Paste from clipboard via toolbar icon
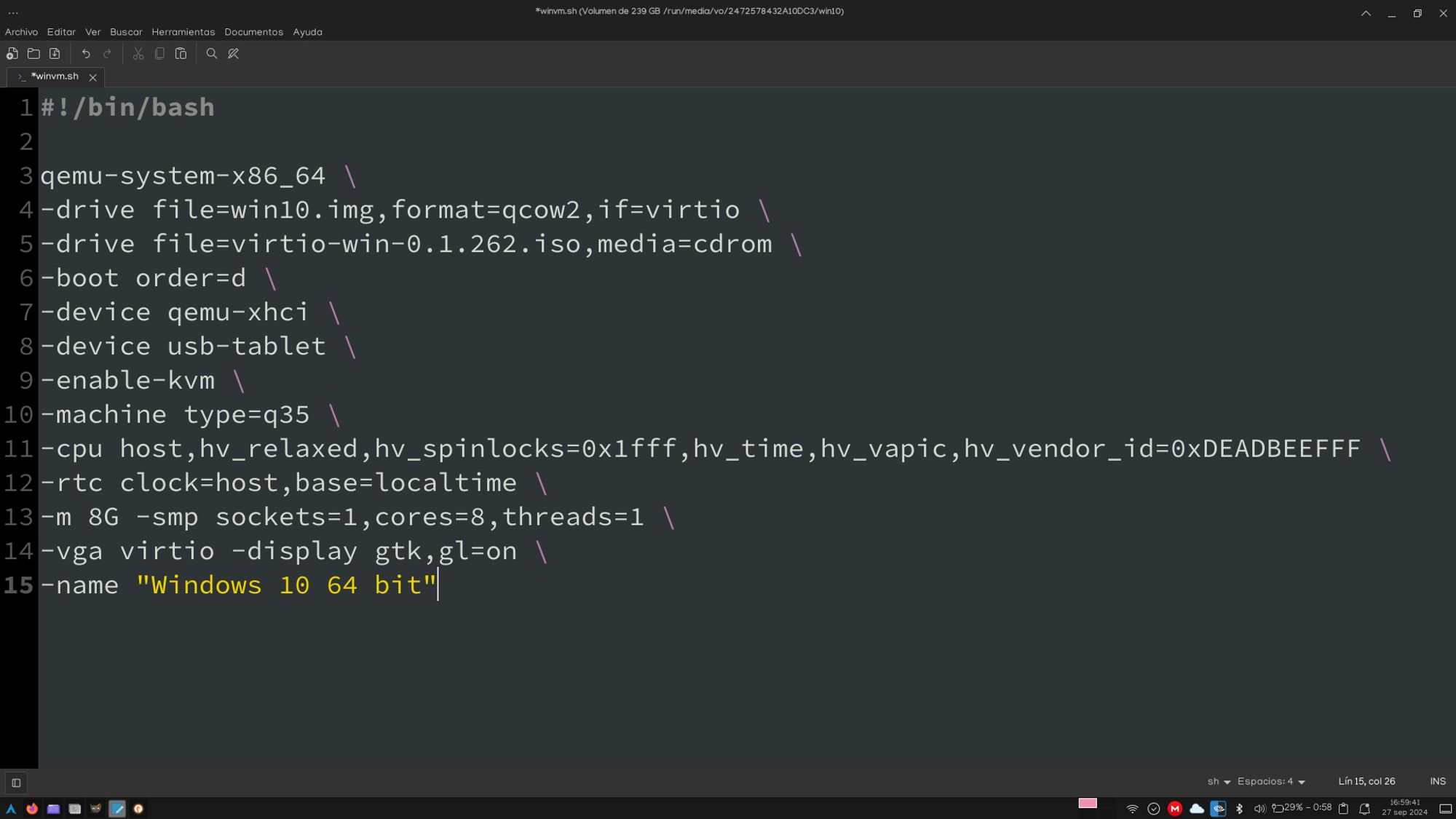The height and width of the screenshot is (819, 1456). [181, 54]
